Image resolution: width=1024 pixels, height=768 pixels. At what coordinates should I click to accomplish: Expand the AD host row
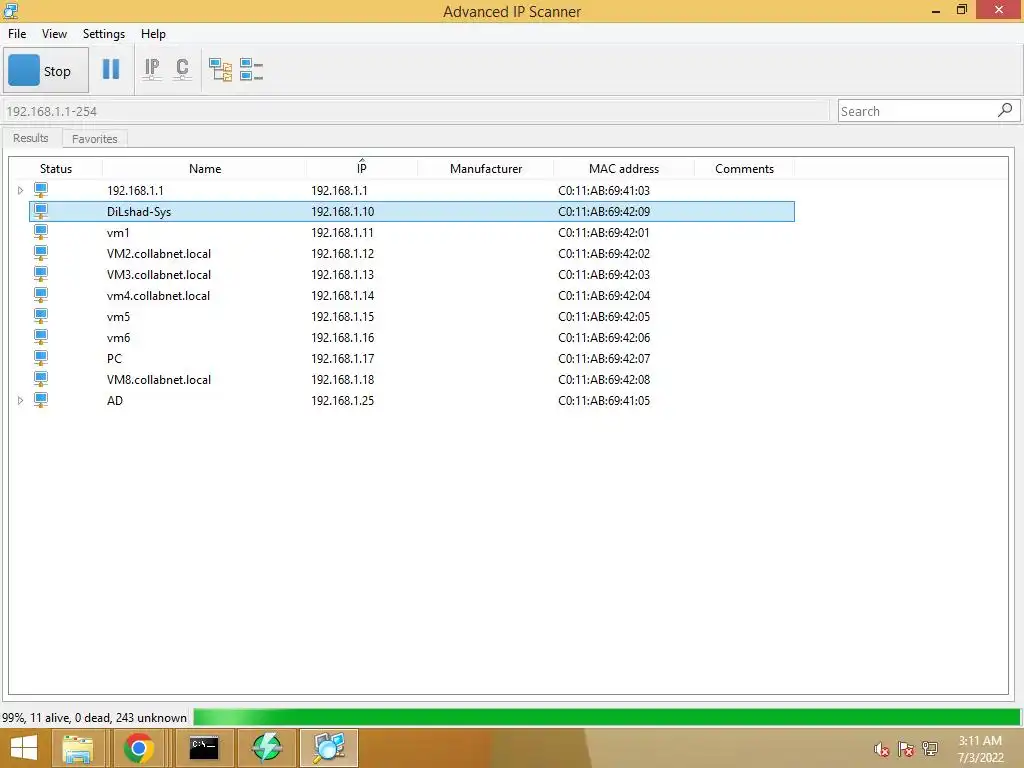coord(20,400)
